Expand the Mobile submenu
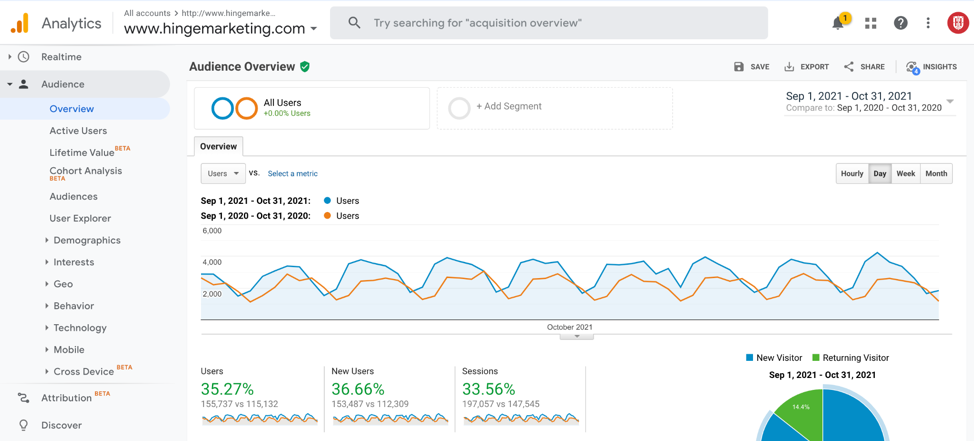 pos(47,350)
